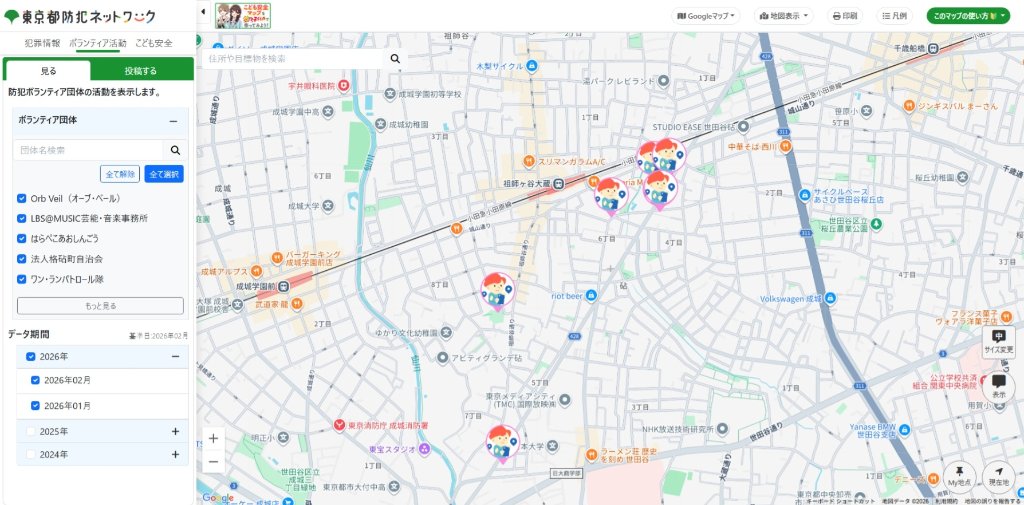Open the 地図表示 dropdown
The height and width of the screenshot is (505, 1024).
(784, 16)
